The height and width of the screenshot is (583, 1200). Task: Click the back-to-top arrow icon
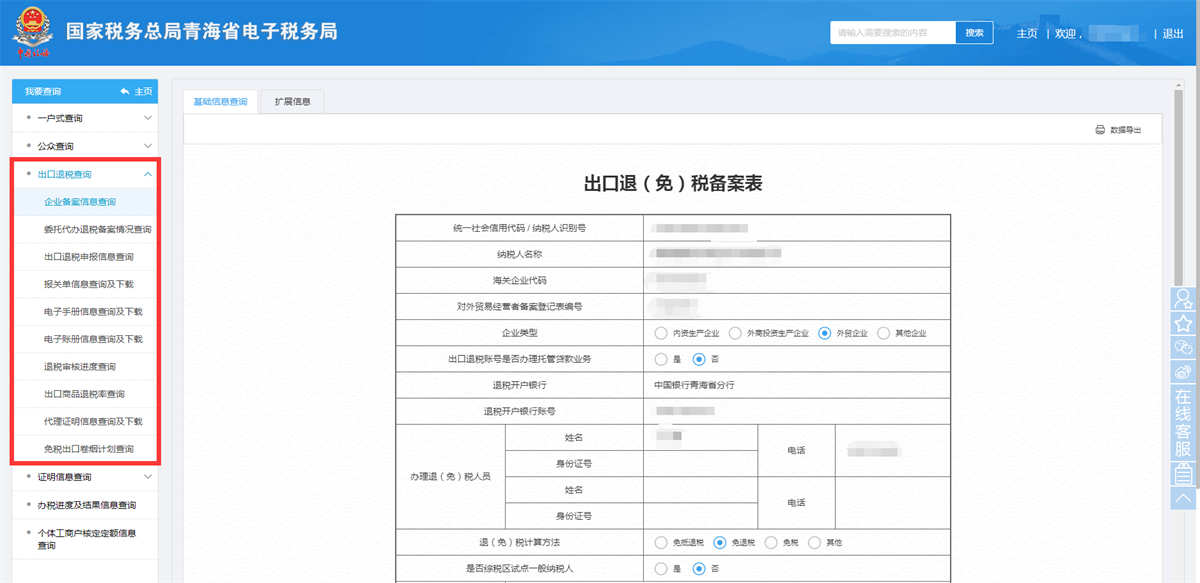[x=1184, y=497]
